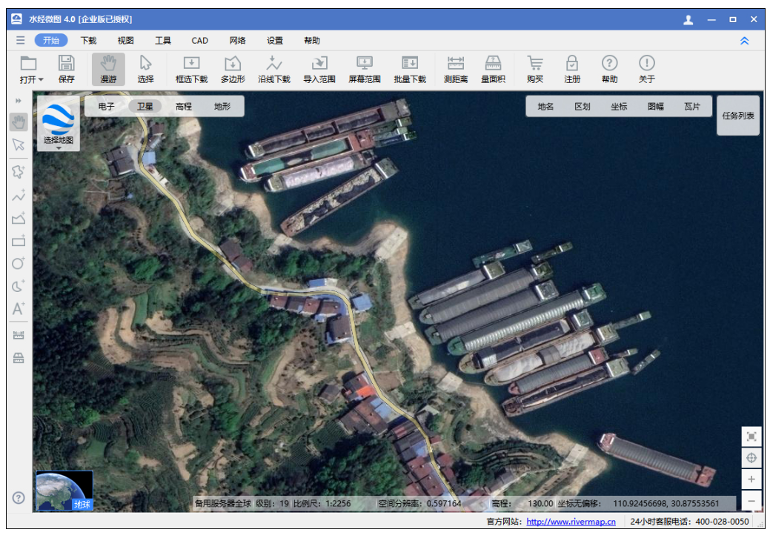Activate the 沿线下载 along-line download tool
770x539 pixels.
click(274, 68)
